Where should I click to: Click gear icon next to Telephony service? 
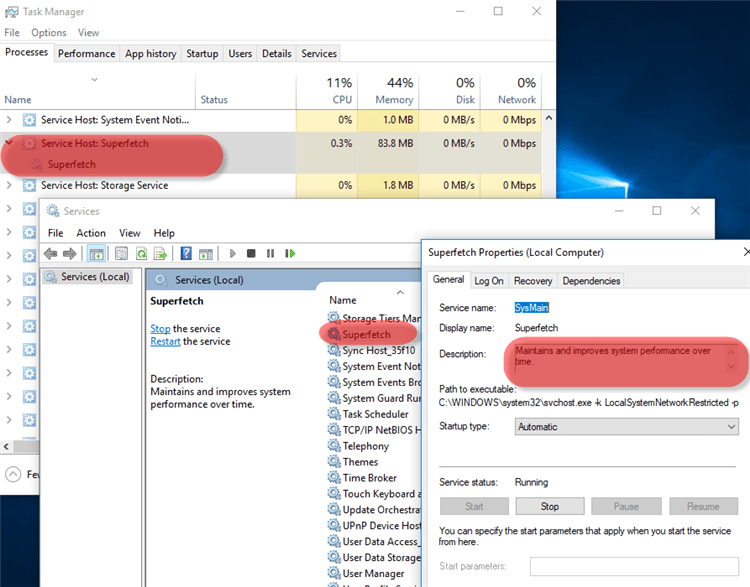tap(334, 445)
